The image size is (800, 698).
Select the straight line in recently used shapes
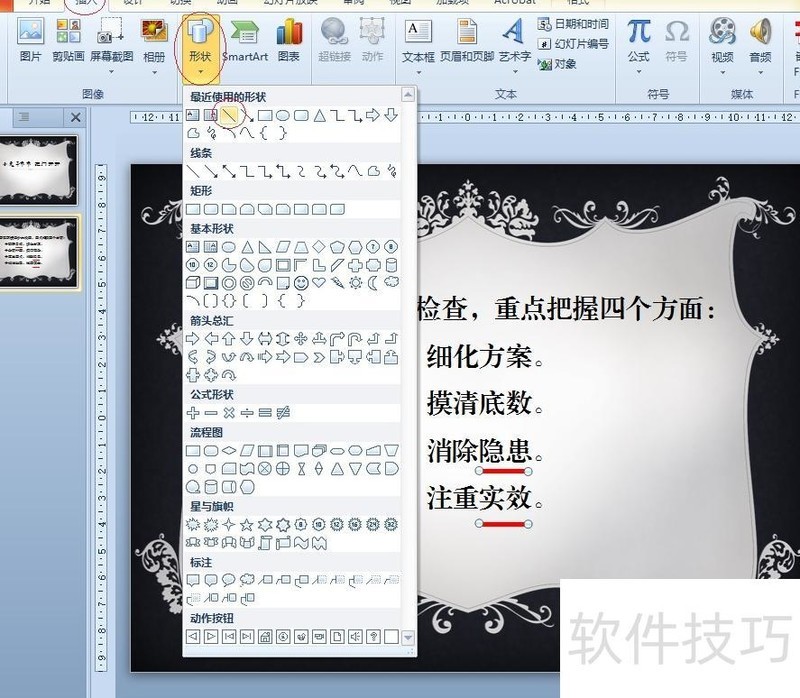tap(229, 115)
